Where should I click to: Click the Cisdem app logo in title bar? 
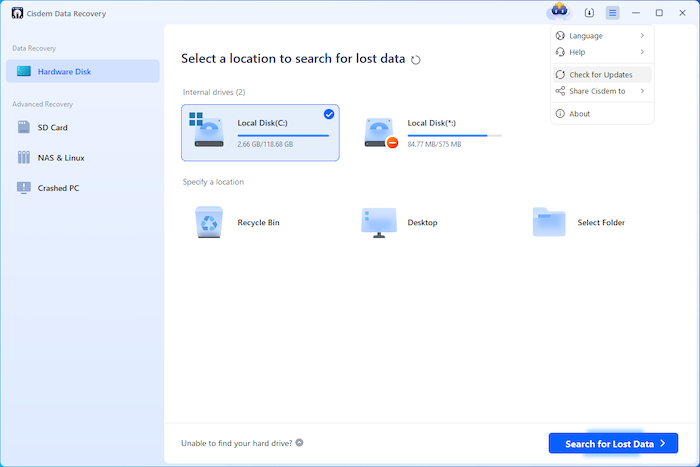click(17, 13)
